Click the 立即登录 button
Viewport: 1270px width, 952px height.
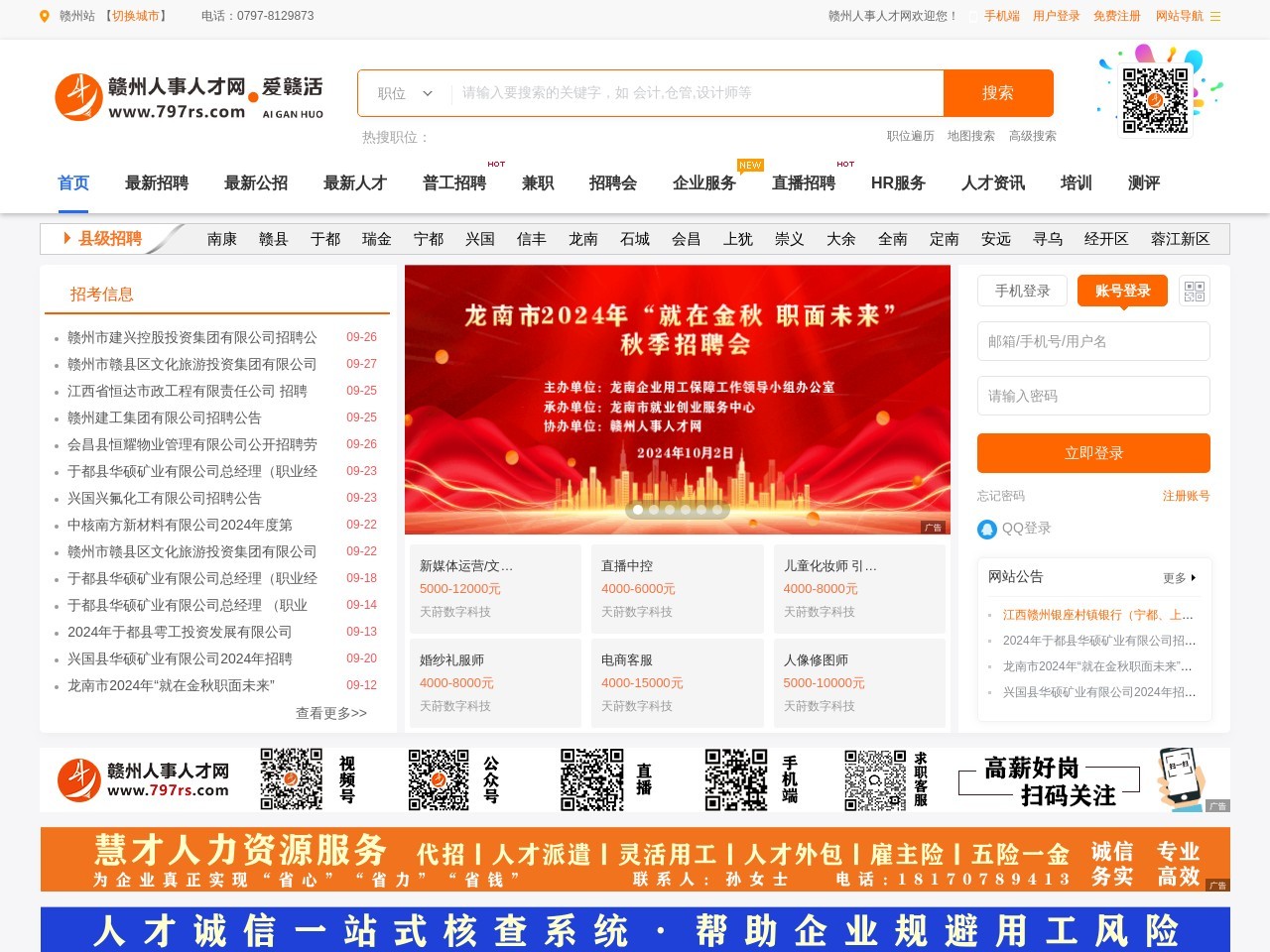tap(1093, 453)
